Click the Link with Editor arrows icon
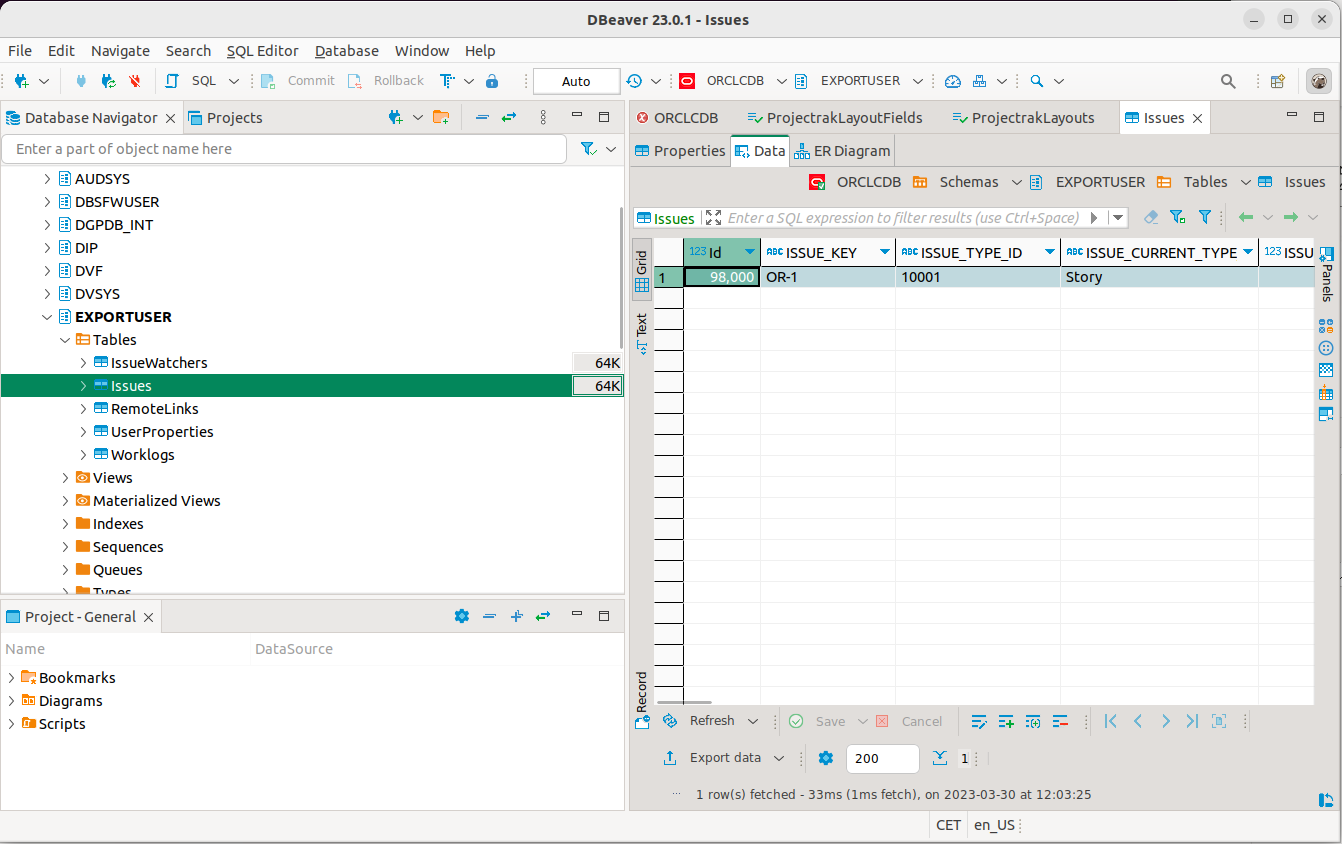Image resolution: width=1342 pixels, height=844 pixels. coord(509,117)
